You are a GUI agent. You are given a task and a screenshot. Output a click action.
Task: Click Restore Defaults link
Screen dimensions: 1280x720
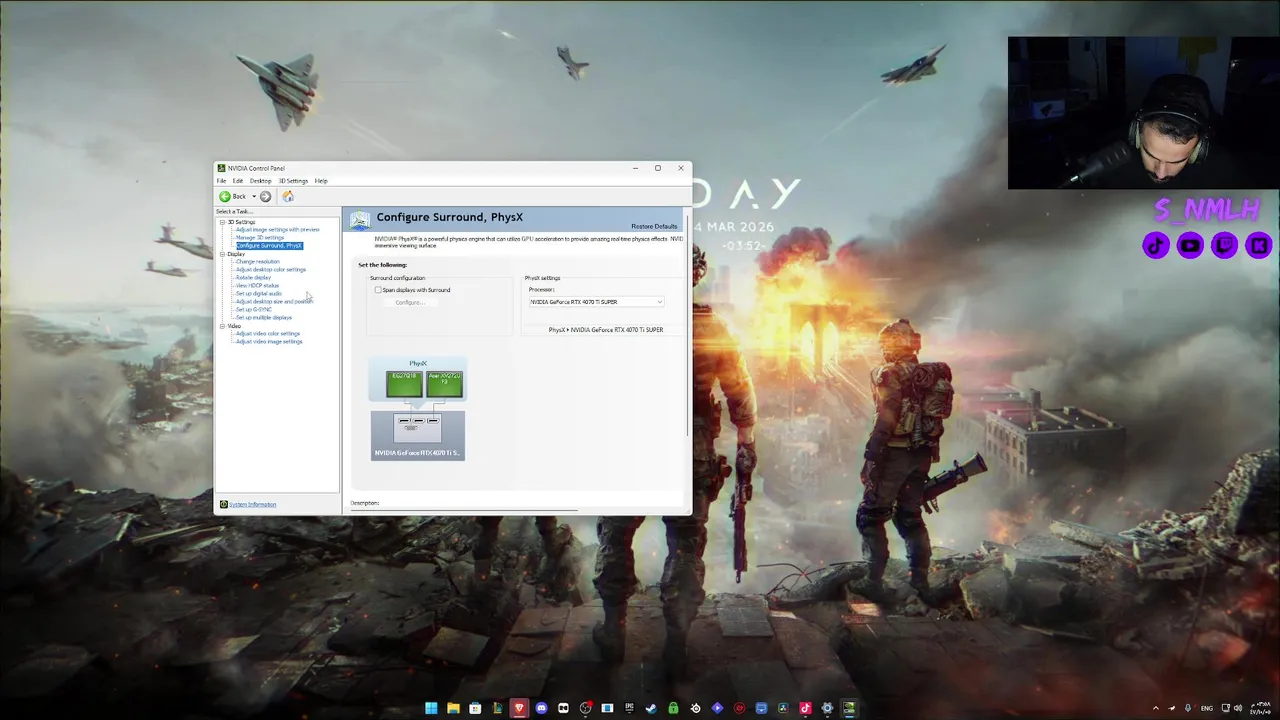click(x=654, y=226)
